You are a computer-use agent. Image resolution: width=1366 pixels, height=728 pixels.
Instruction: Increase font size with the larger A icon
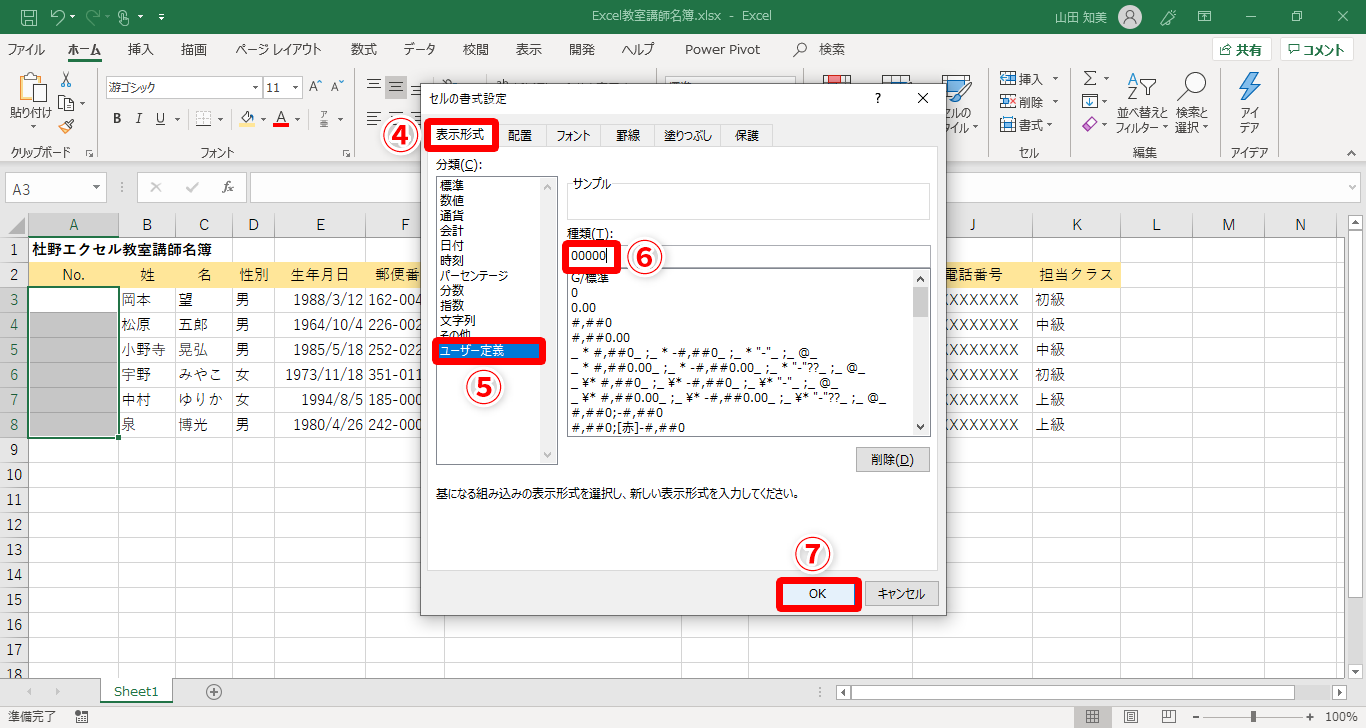point(315,87)
